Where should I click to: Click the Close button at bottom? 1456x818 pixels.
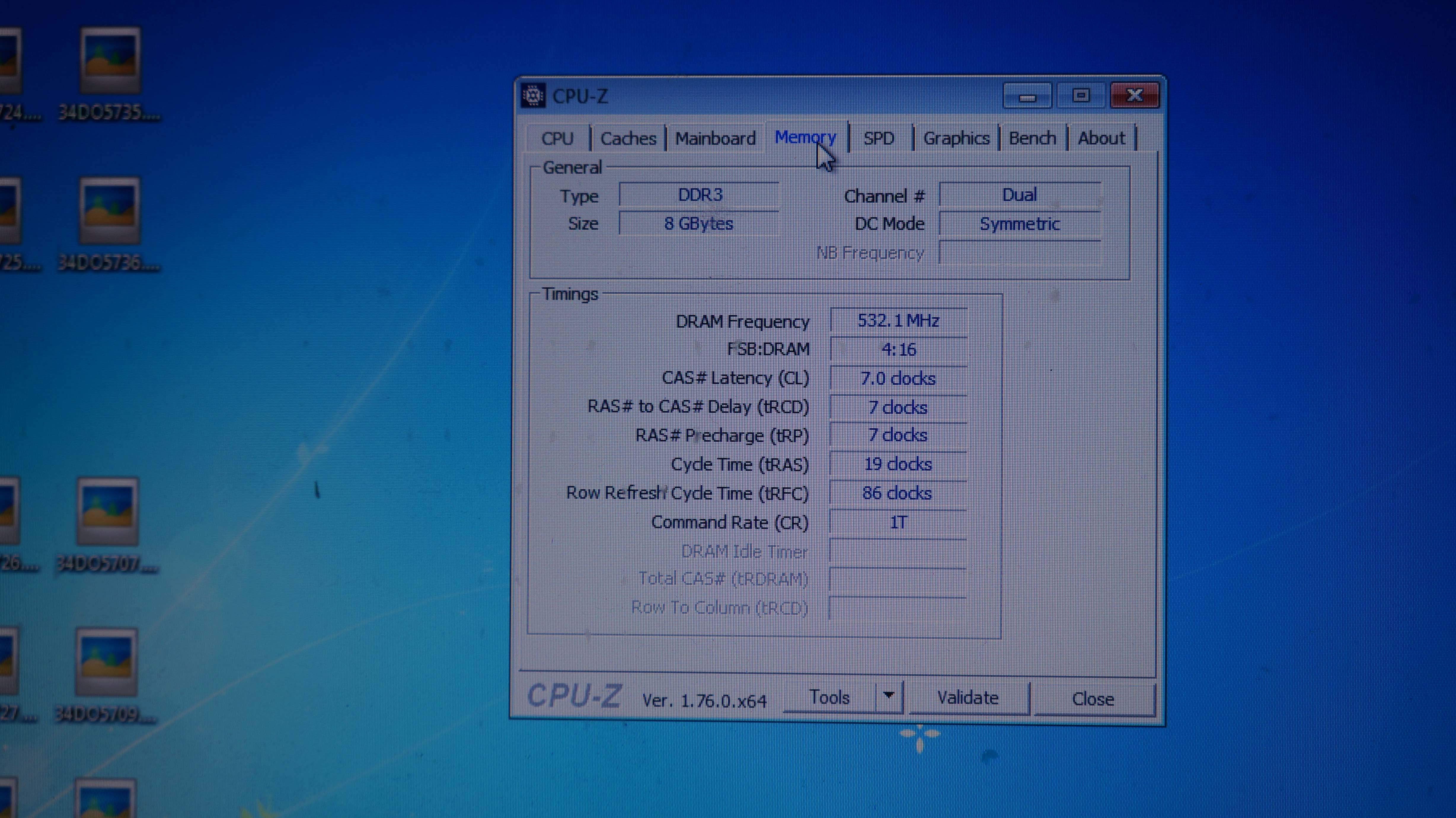(1093, 699)
